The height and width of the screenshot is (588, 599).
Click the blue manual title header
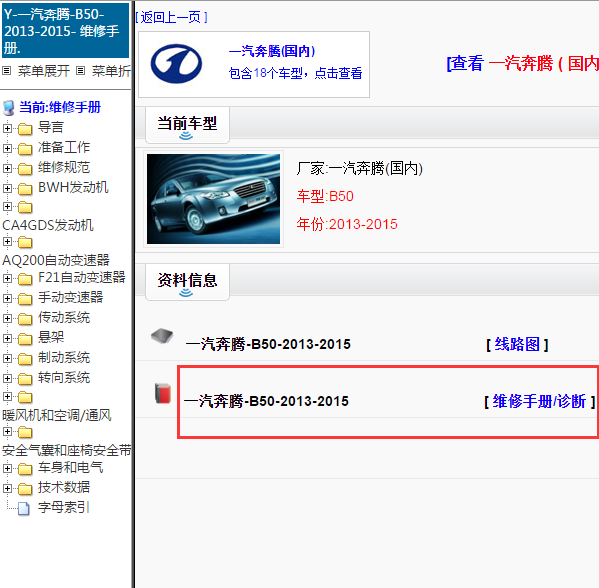pyautogui.click(x=65, y=31)
